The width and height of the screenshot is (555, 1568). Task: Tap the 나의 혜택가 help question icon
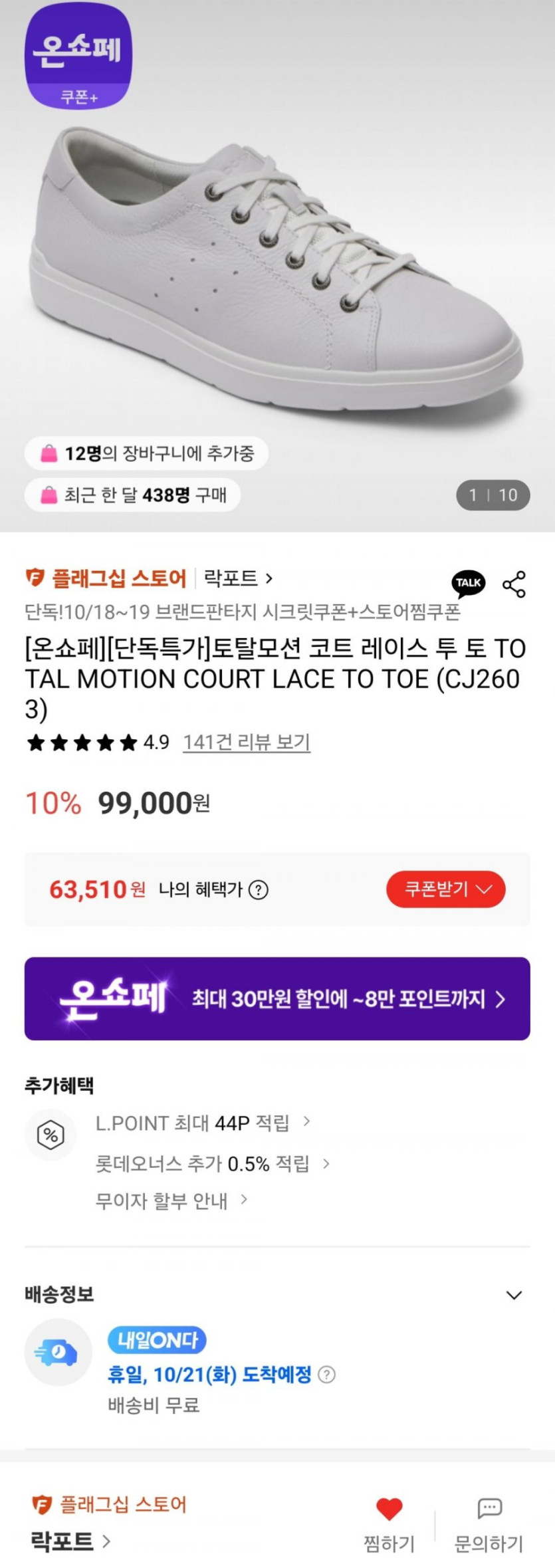(258, 889)
